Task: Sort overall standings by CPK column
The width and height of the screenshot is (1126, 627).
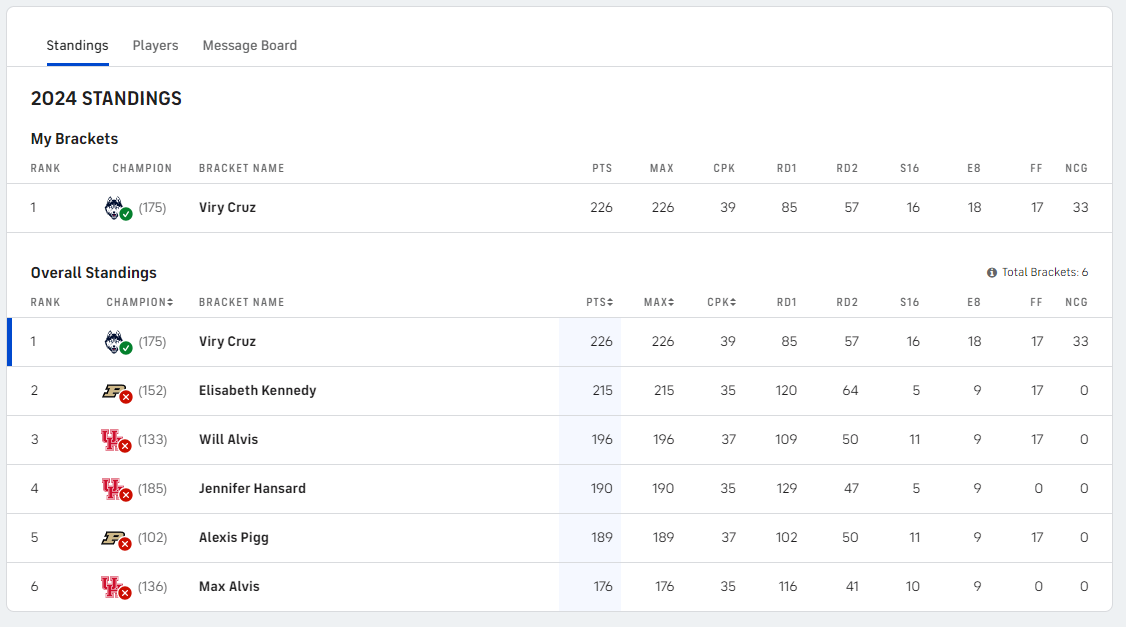Action: pos(721,302)
